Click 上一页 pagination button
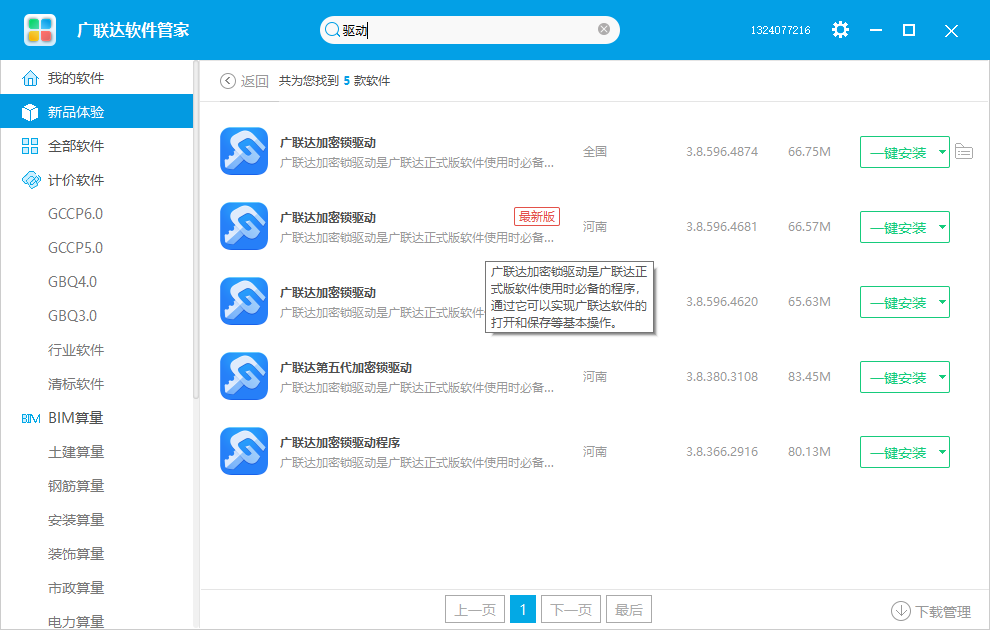 [475, 609]
